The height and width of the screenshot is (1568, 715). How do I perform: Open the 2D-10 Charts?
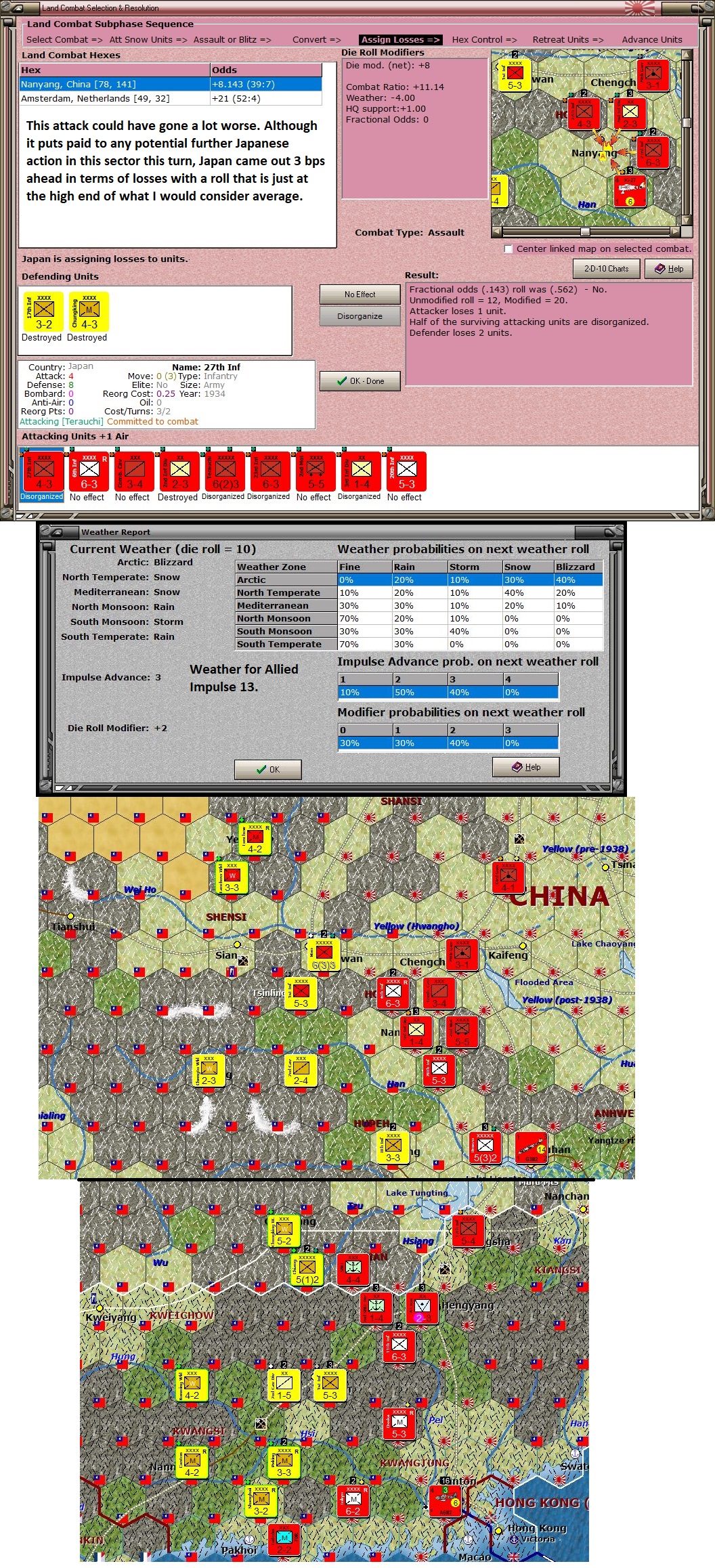coord(607,269)
